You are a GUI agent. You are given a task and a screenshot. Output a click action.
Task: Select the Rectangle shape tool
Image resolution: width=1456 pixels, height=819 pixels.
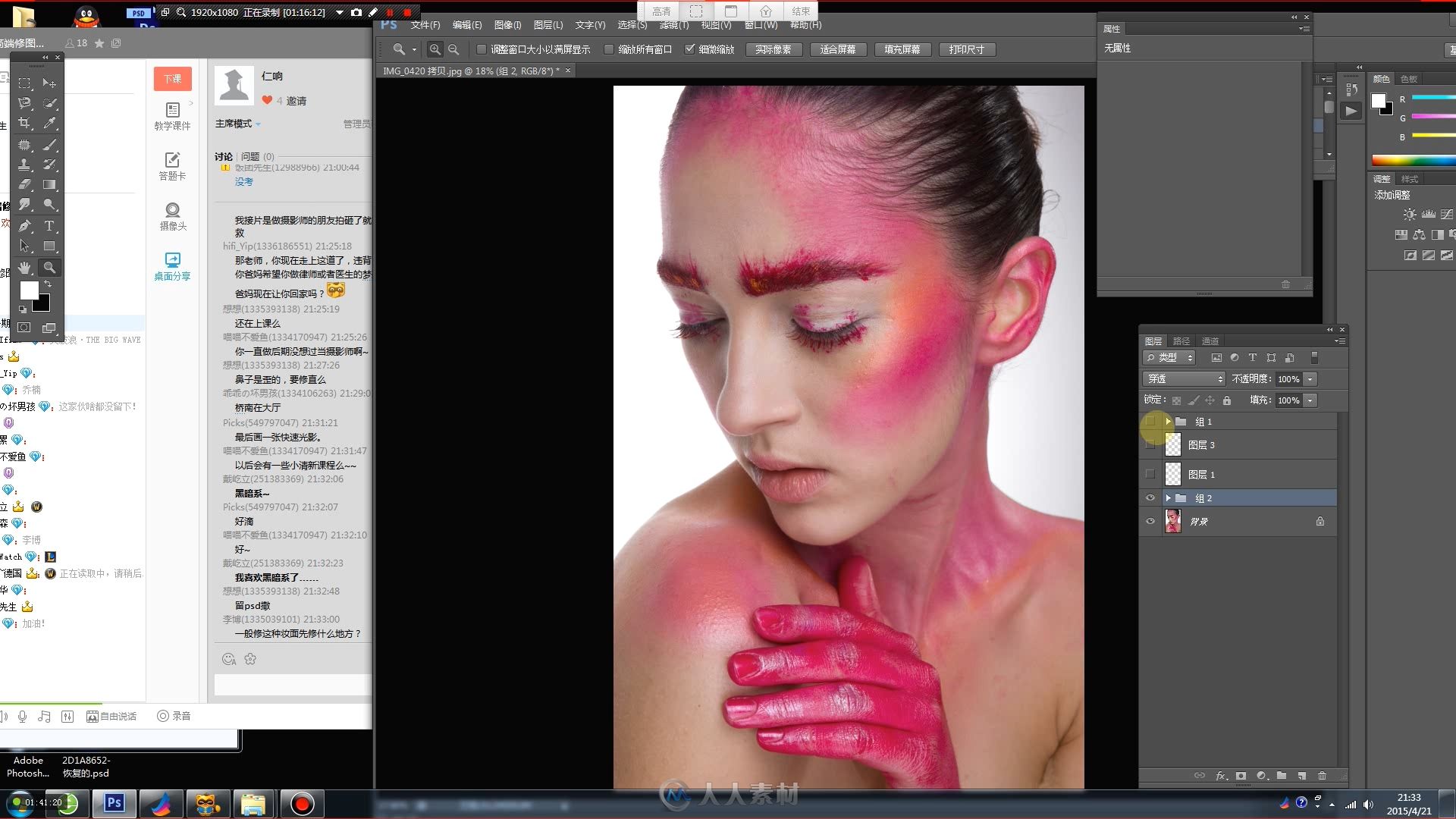[x=49, y=246]
